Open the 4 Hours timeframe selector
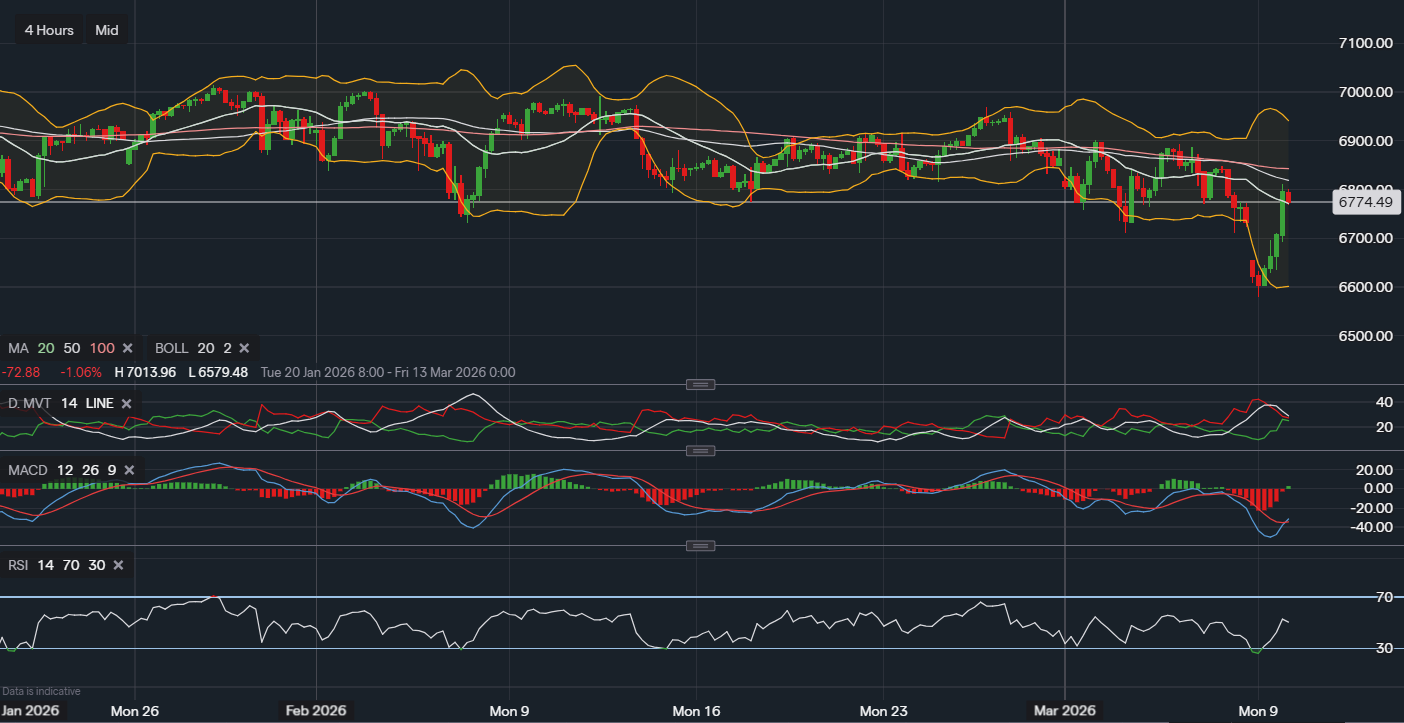 (49, 30)
